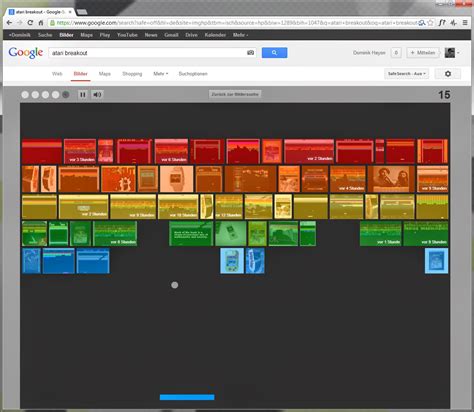
Task: Open Play in the top bar
Action: 105,35
